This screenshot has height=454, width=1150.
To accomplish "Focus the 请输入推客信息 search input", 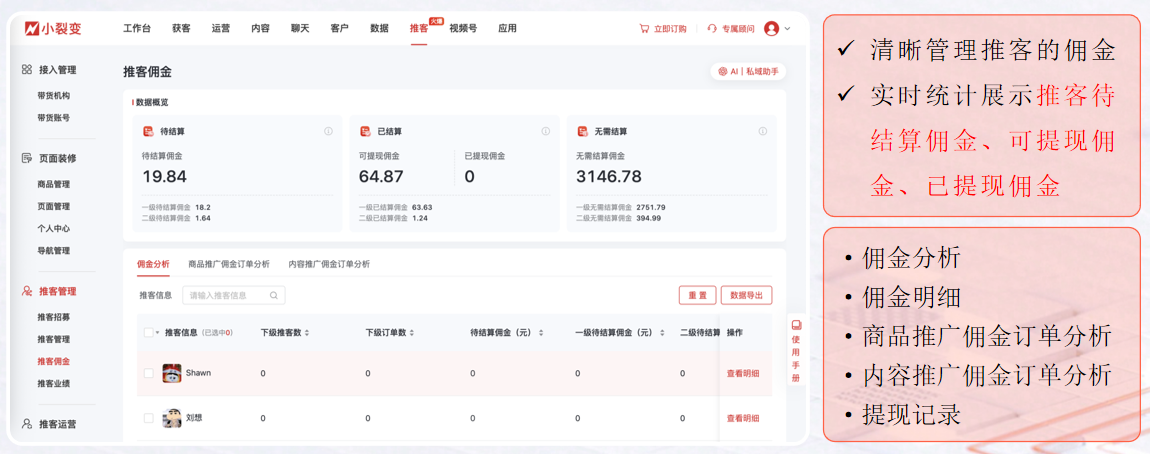I will click(x=225, y=296).
